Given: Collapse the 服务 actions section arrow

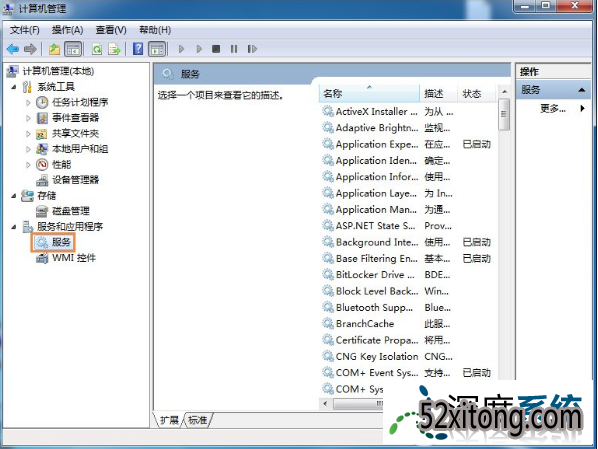Looking at the screenshot, I should point(582,90).
